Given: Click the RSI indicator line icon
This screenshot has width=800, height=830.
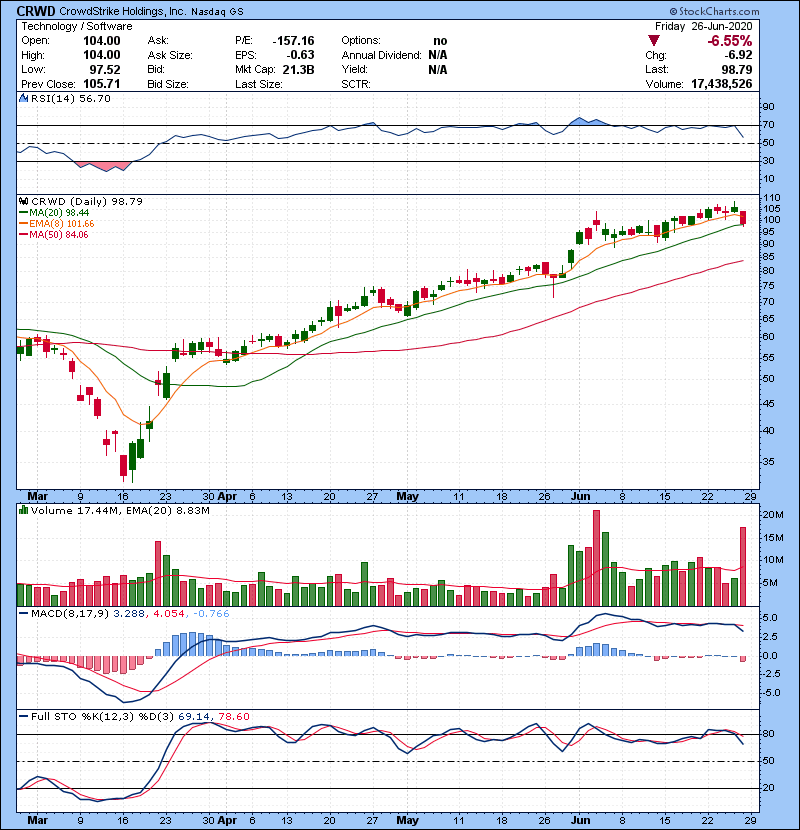Looking at the screenshot, I should (23, 98).
